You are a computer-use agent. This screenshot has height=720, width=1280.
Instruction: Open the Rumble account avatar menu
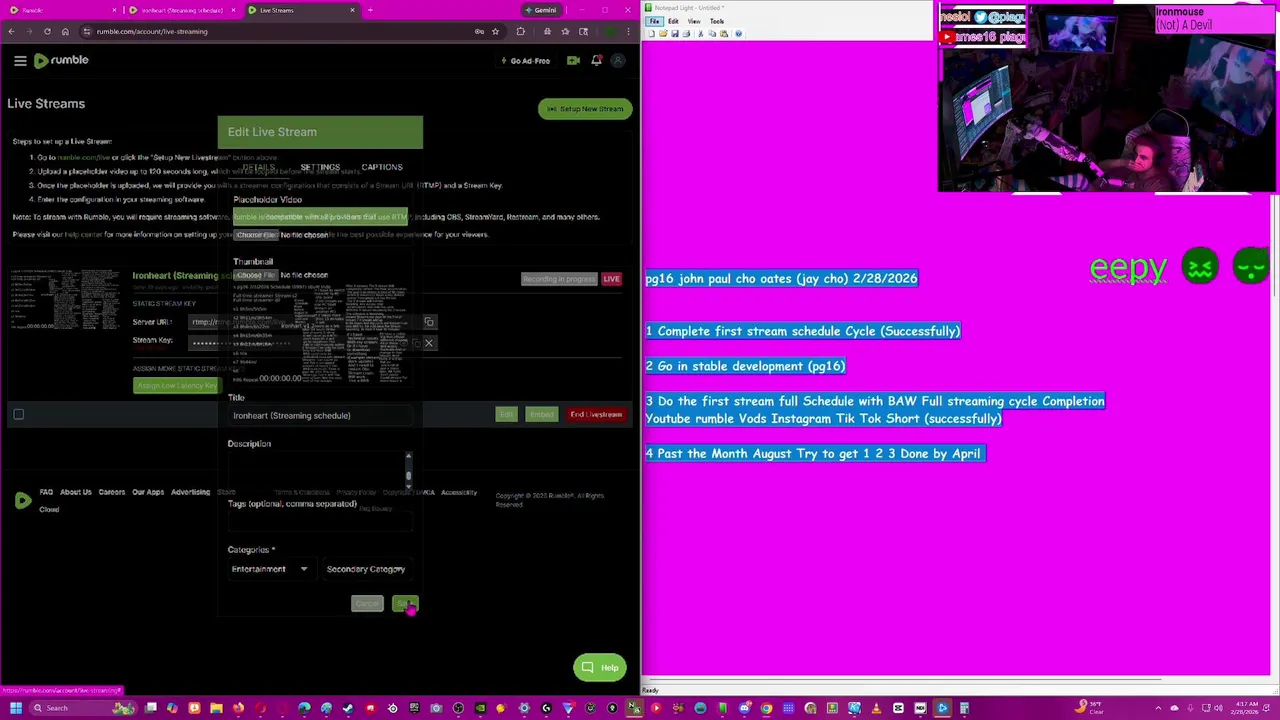click(618, 61)
